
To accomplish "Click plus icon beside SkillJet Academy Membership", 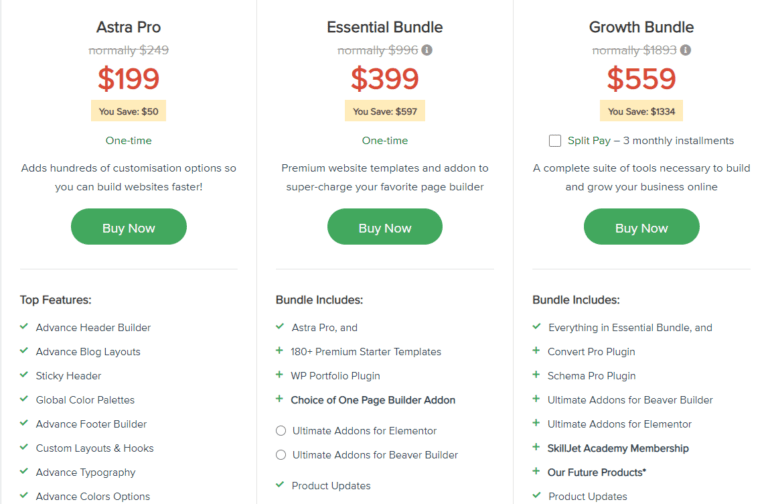I will [537, 448].
